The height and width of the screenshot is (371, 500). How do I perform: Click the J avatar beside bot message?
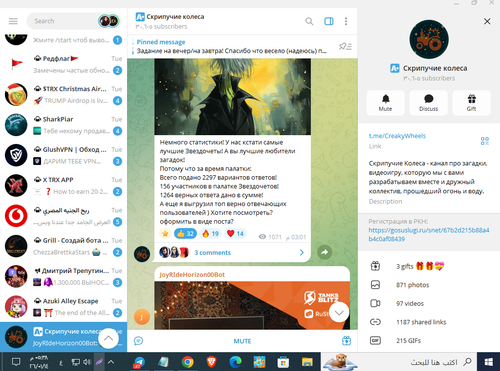(x=141, y=317)
